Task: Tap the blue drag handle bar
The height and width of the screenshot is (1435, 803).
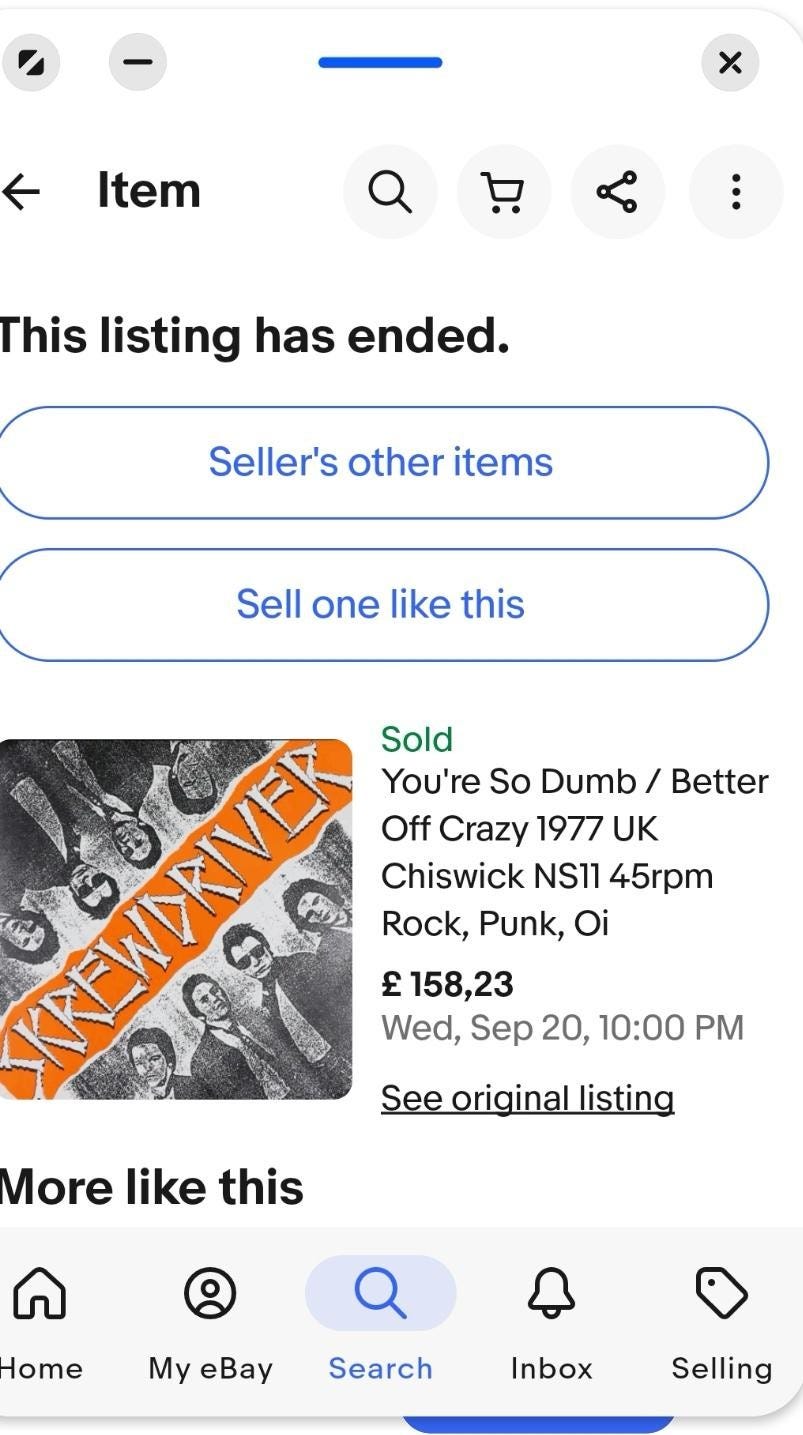Action: tap(380, 63)
